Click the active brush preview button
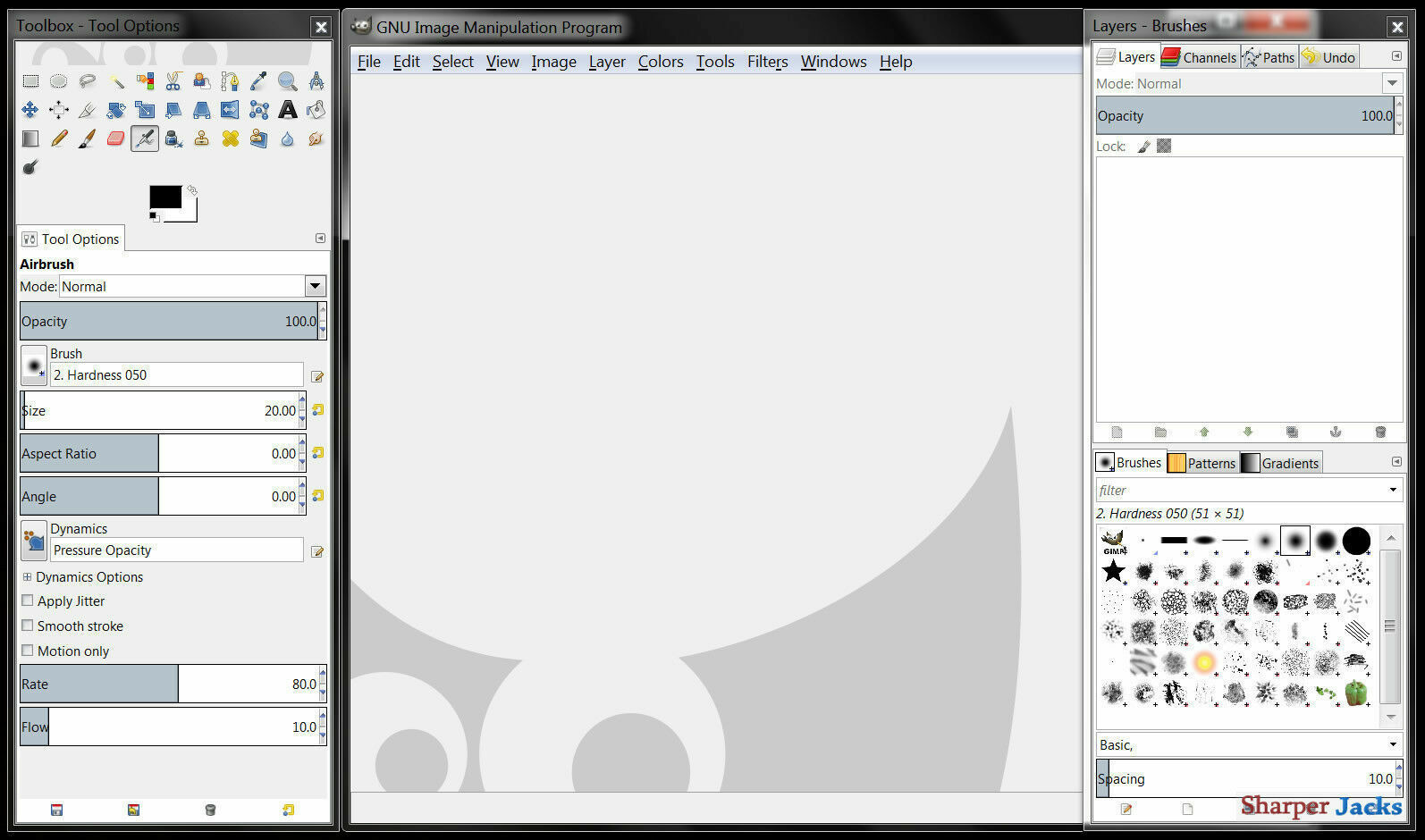The height and width of the screenshot is (840, 1425). (34, 365)
